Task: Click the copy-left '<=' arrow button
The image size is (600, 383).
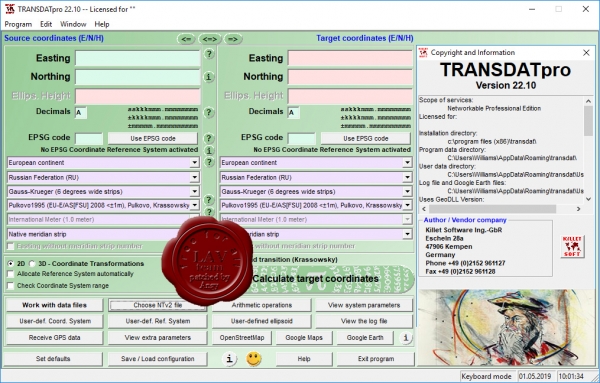Action: click(x=186, y=39)
